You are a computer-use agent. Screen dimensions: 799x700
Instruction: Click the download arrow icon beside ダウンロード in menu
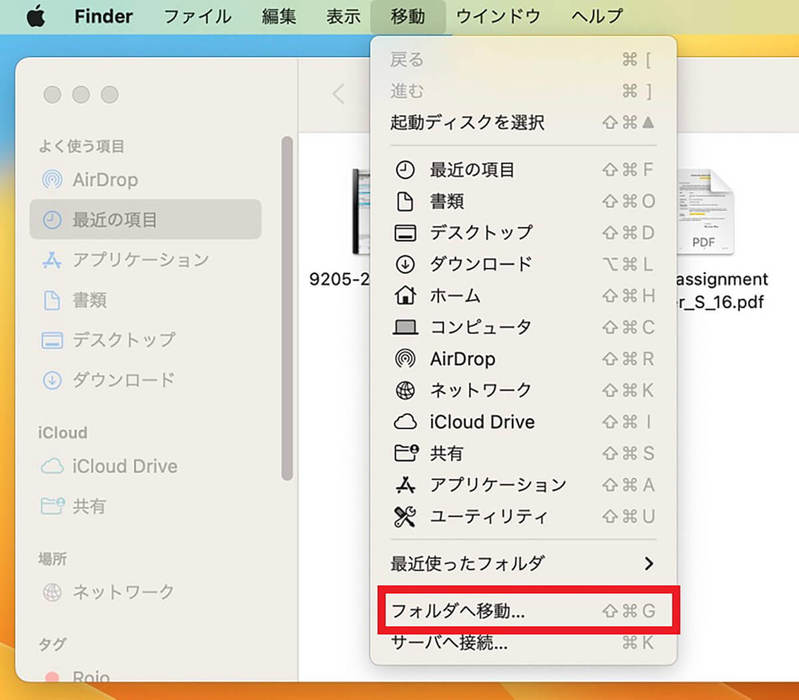[x=405, y=264]
